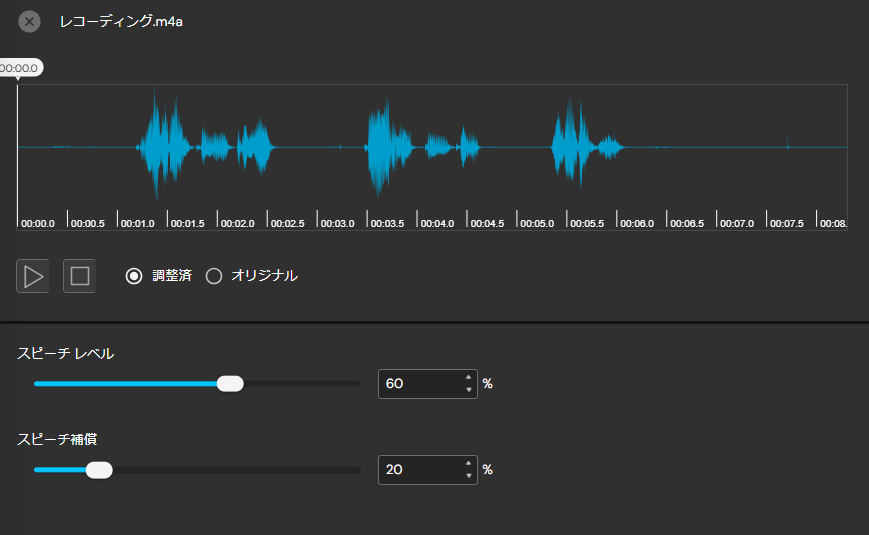Click the スピーチ レベル slider handle
869x535 pixels.
(x=230, y=384)
